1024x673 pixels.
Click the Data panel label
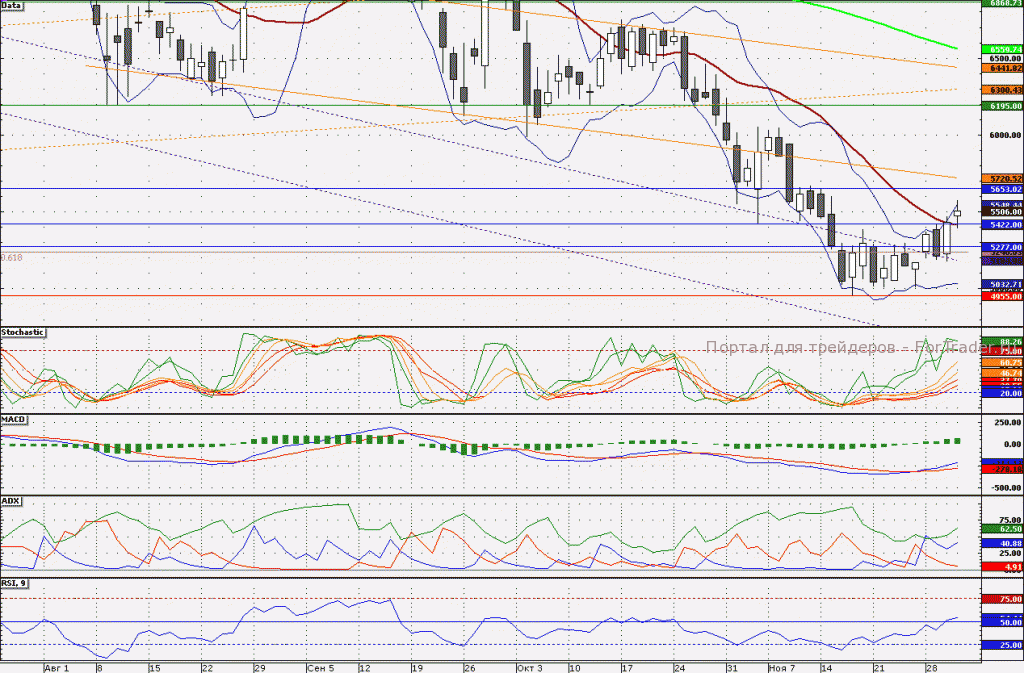click(12, 5)
